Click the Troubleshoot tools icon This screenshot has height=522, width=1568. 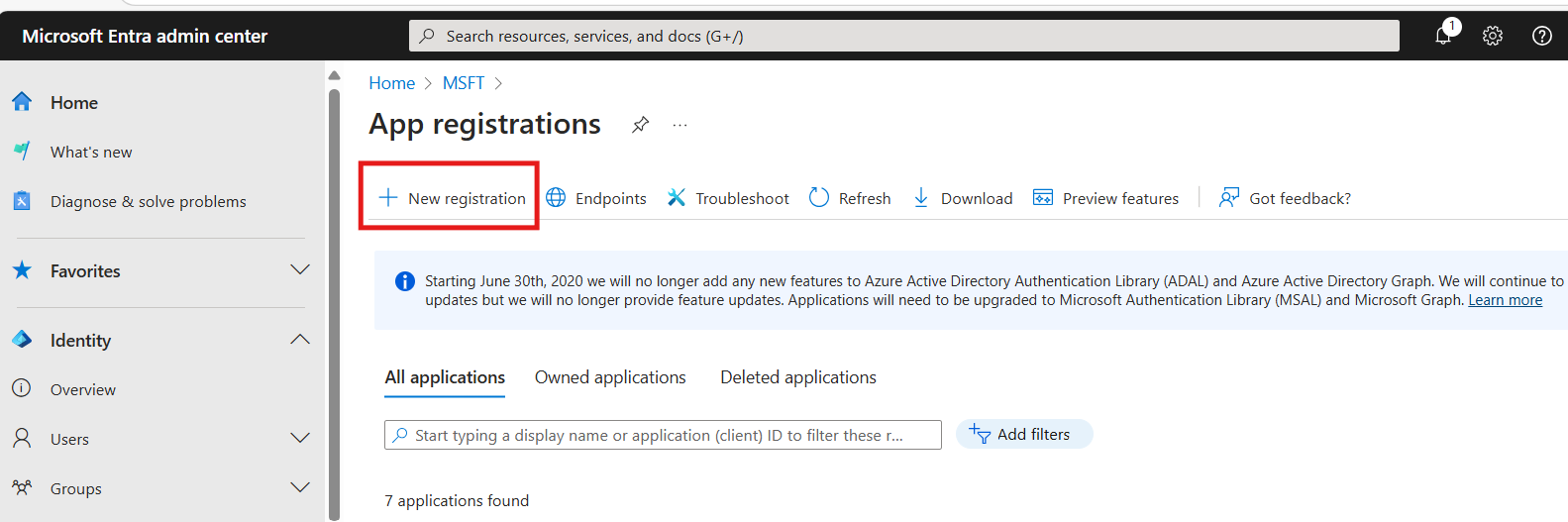pos(677,198)
